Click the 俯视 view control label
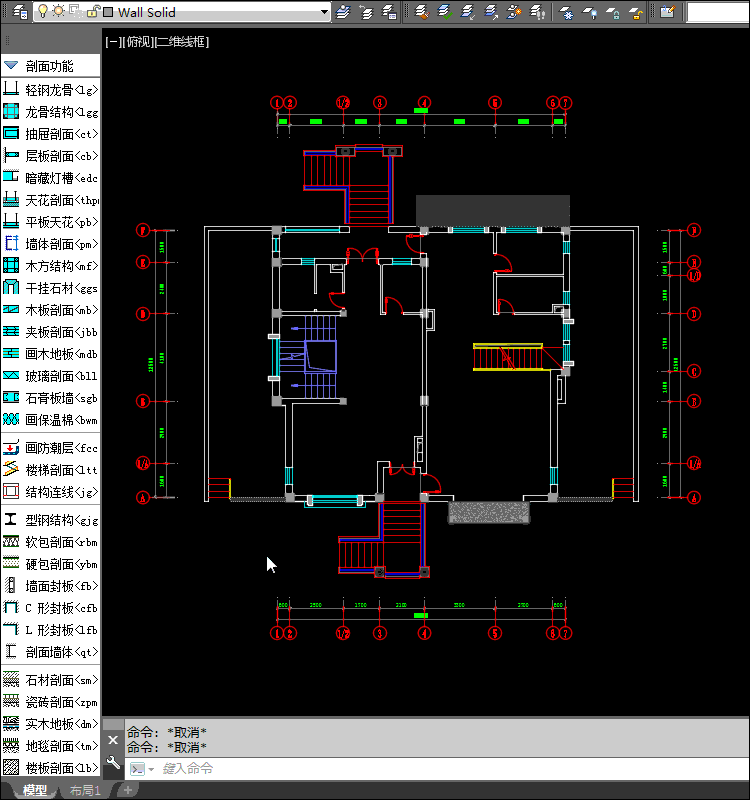 point(135,42)
